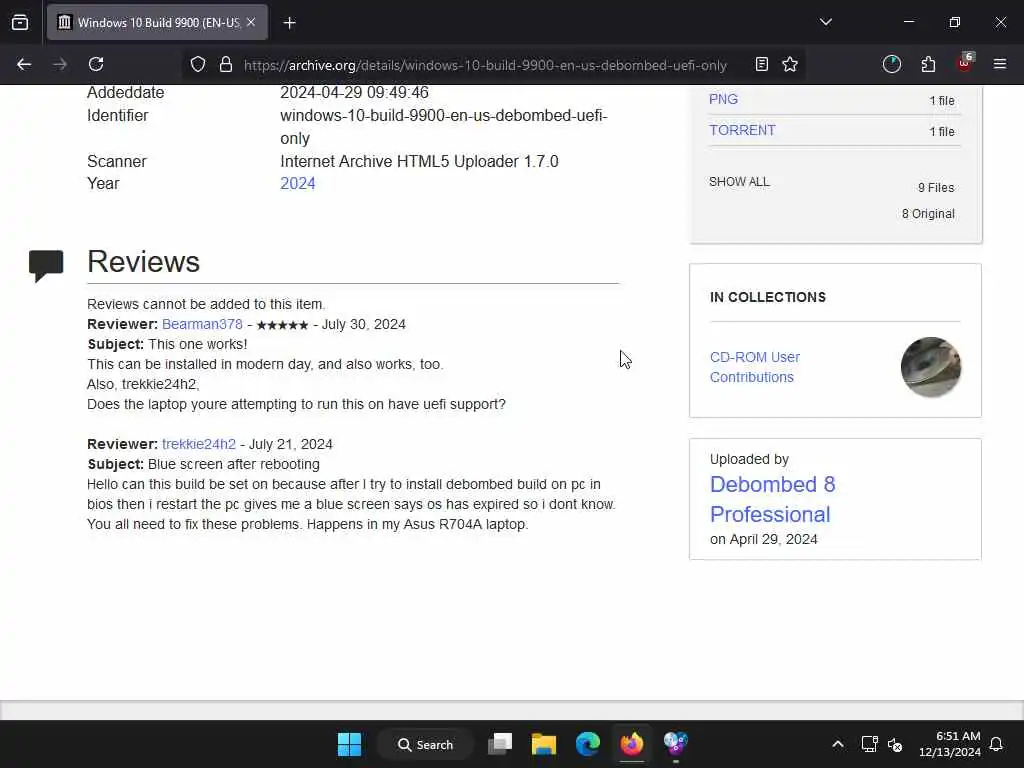The width and height of the screenshot is (1024, 768).
Task: Expand the List all tabs chevron
Action: (x=825, y=22)
